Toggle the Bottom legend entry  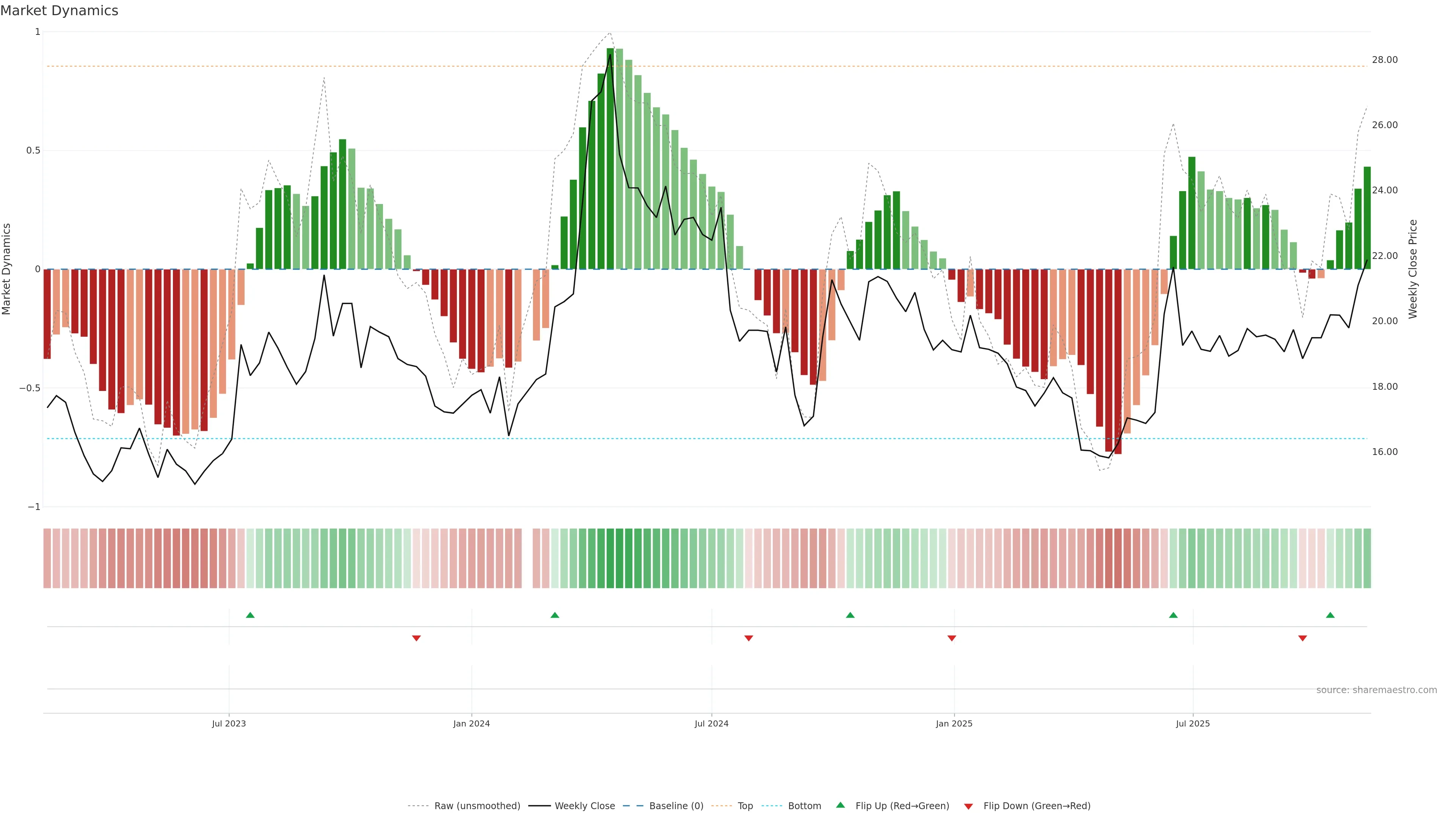[804, 806]
